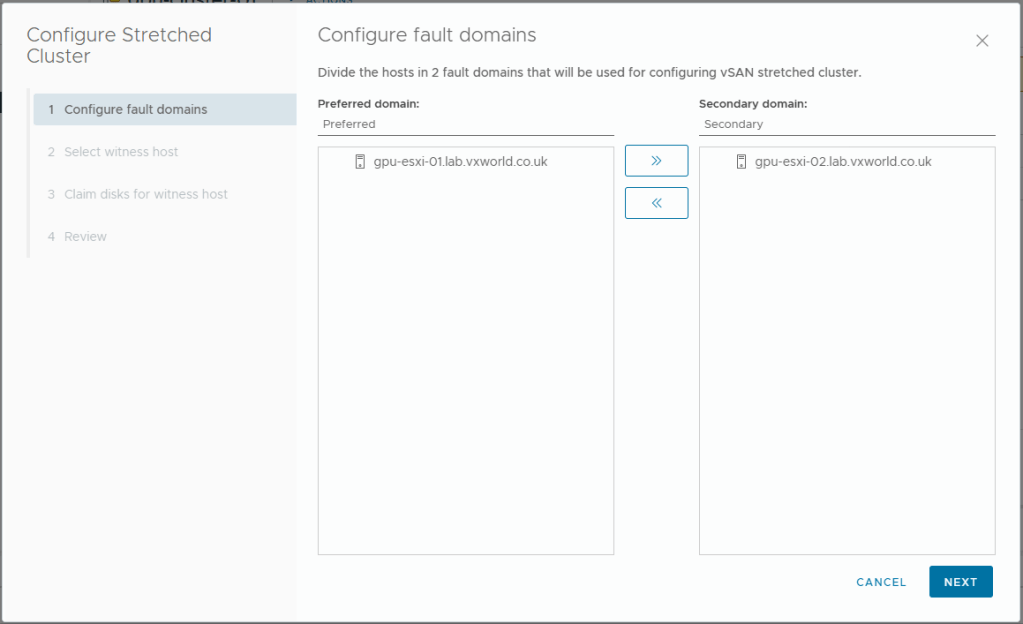Move host to Secondary domain with right arrows
1023x624 pixels.
tap(656, 161)
